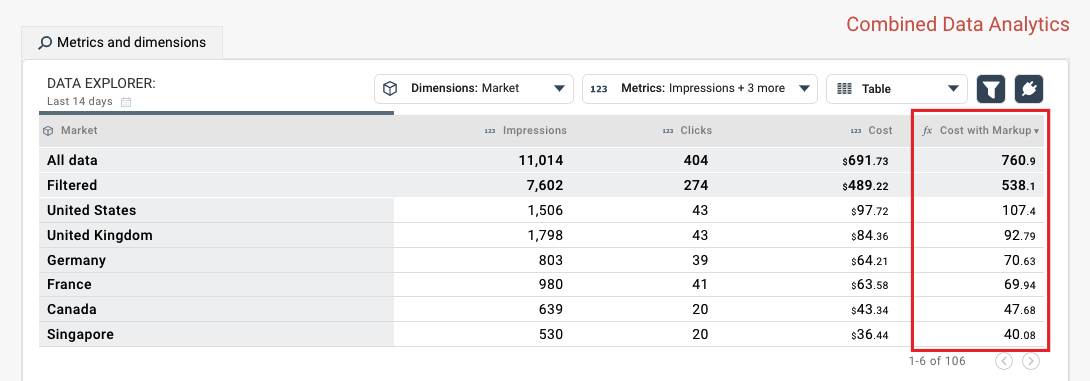Click the table grid icon in Table selector

tap(844, 89)
